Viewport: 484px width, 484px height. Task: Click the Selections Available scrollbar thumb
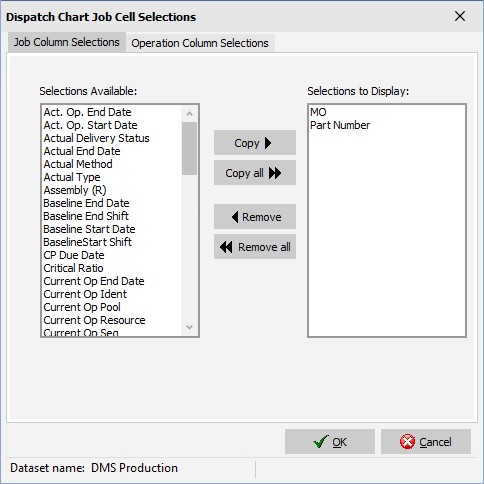coord(189,148)
